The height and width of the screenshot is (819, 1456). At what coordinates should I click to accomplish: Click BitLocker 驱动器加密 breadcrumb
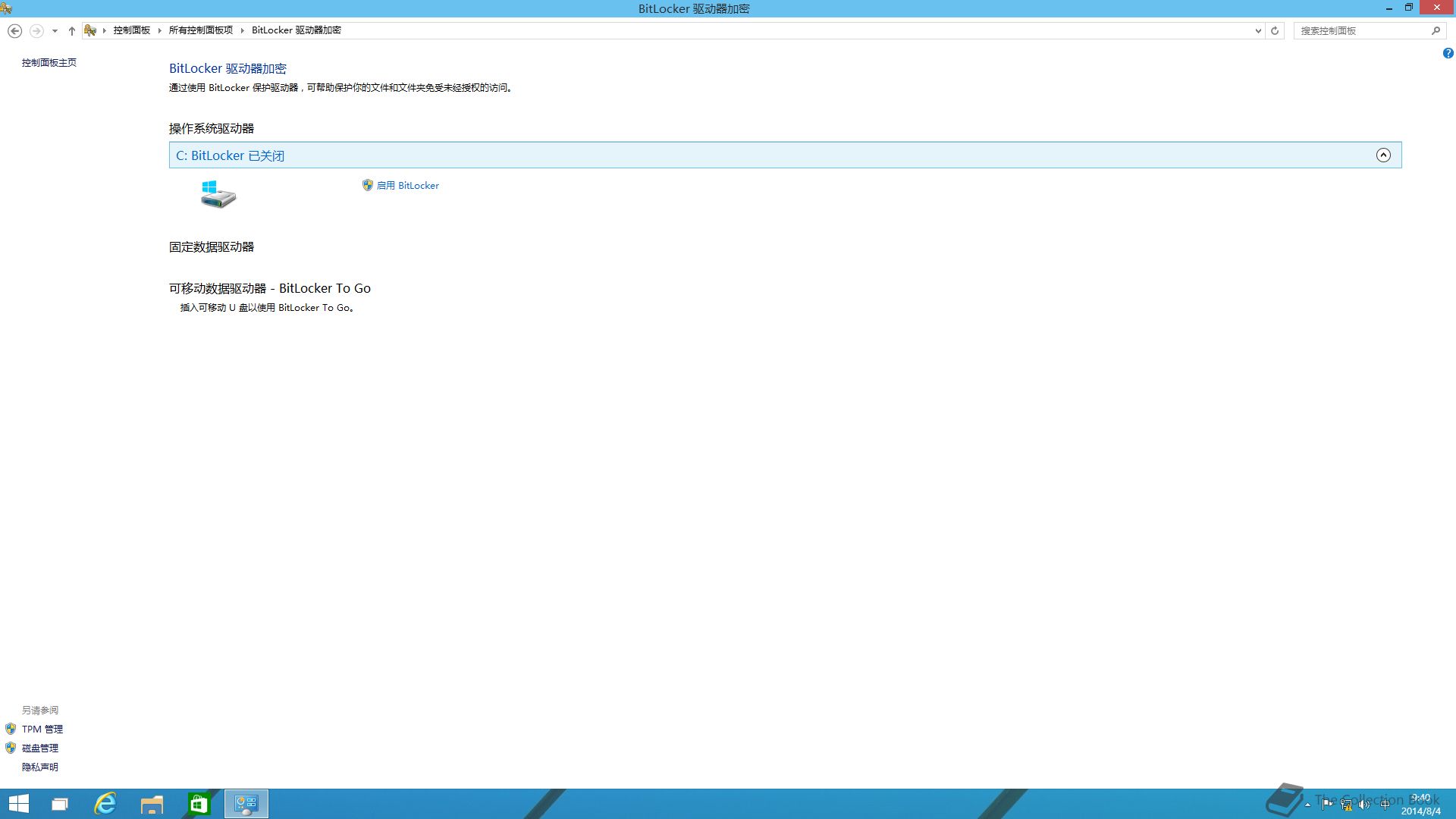coord(297,30)
